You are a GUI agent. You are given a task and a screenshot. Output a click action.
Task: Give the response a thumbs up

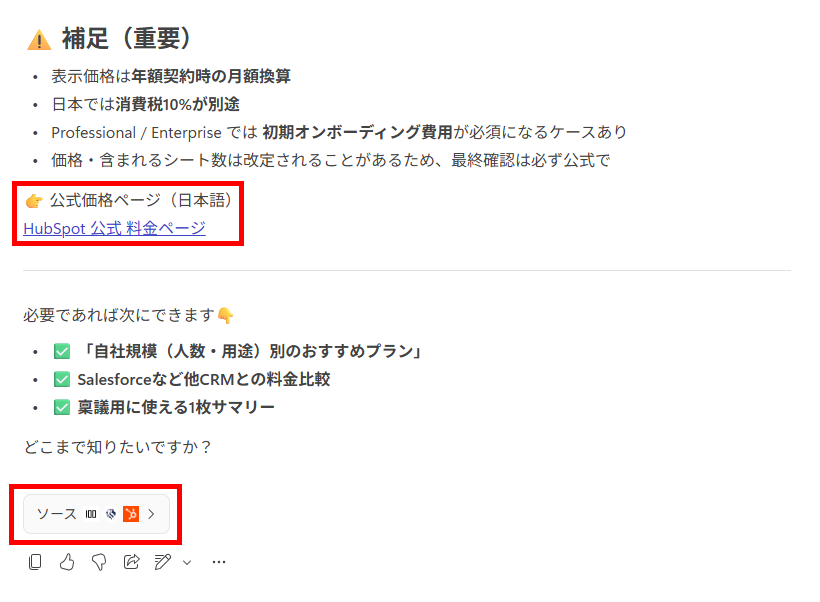67,562
